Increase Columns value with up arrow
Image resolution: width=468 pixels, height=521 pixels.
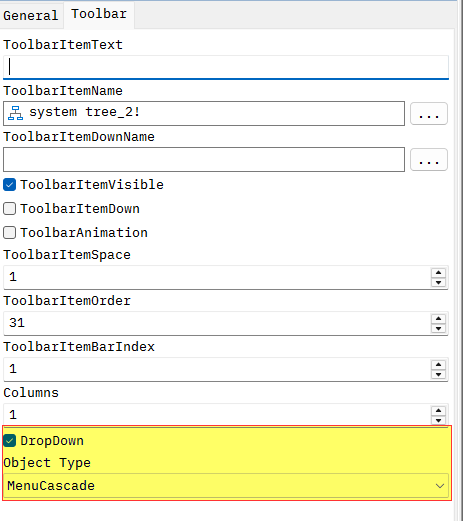click(438, 411)
